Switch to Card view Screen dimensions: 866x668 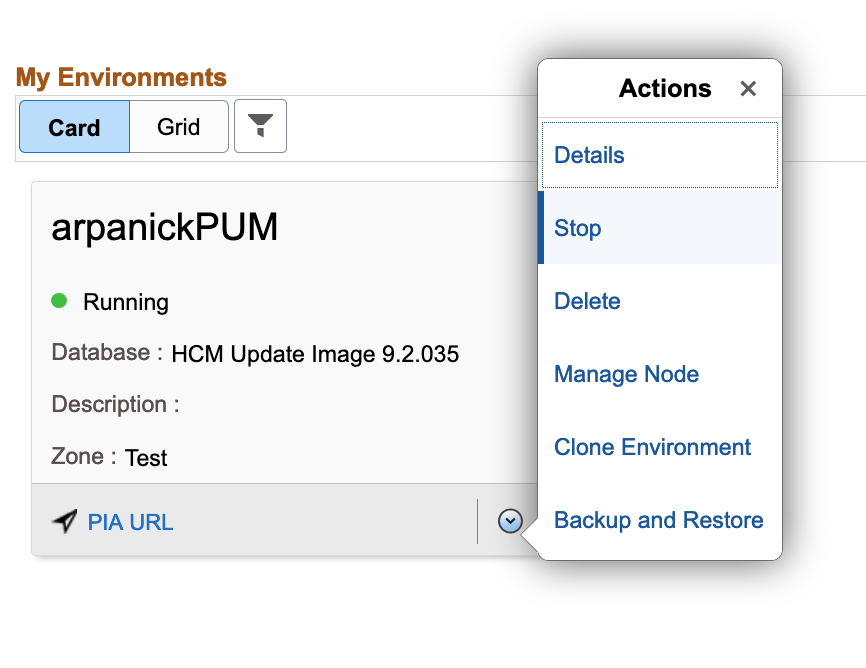pos(75,127)
